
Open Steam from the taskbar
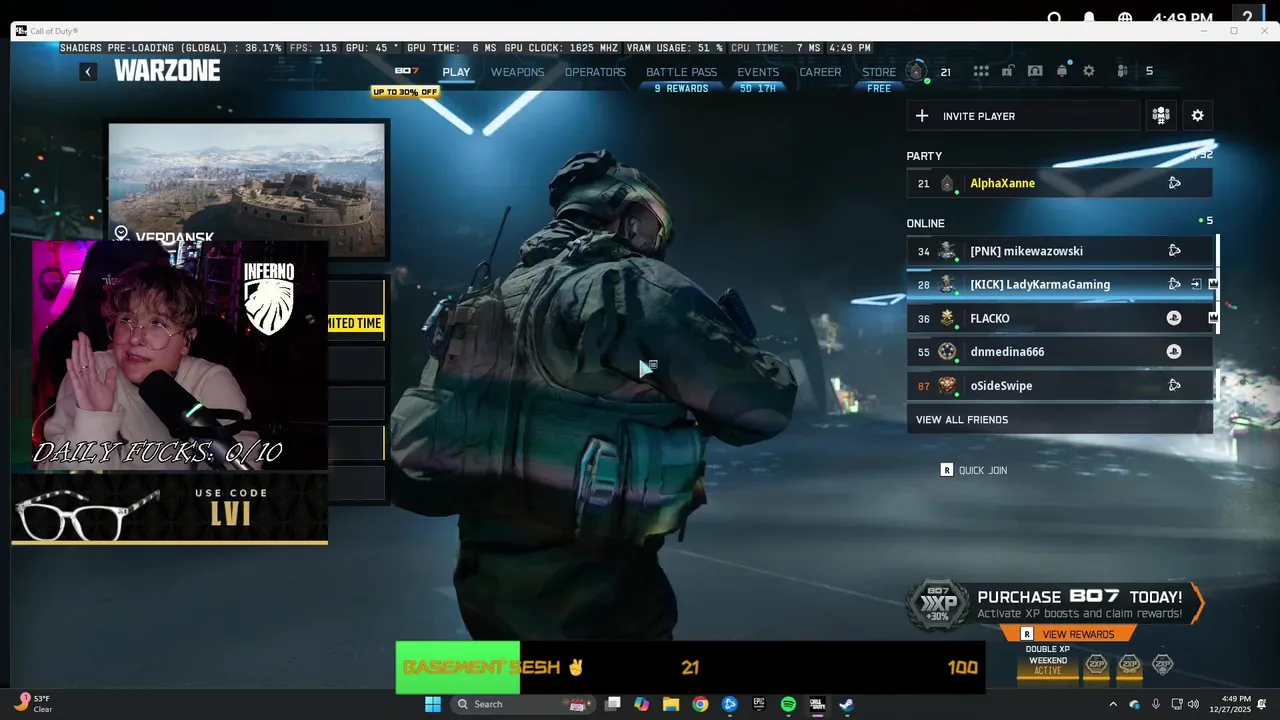[x=846, y=704]
